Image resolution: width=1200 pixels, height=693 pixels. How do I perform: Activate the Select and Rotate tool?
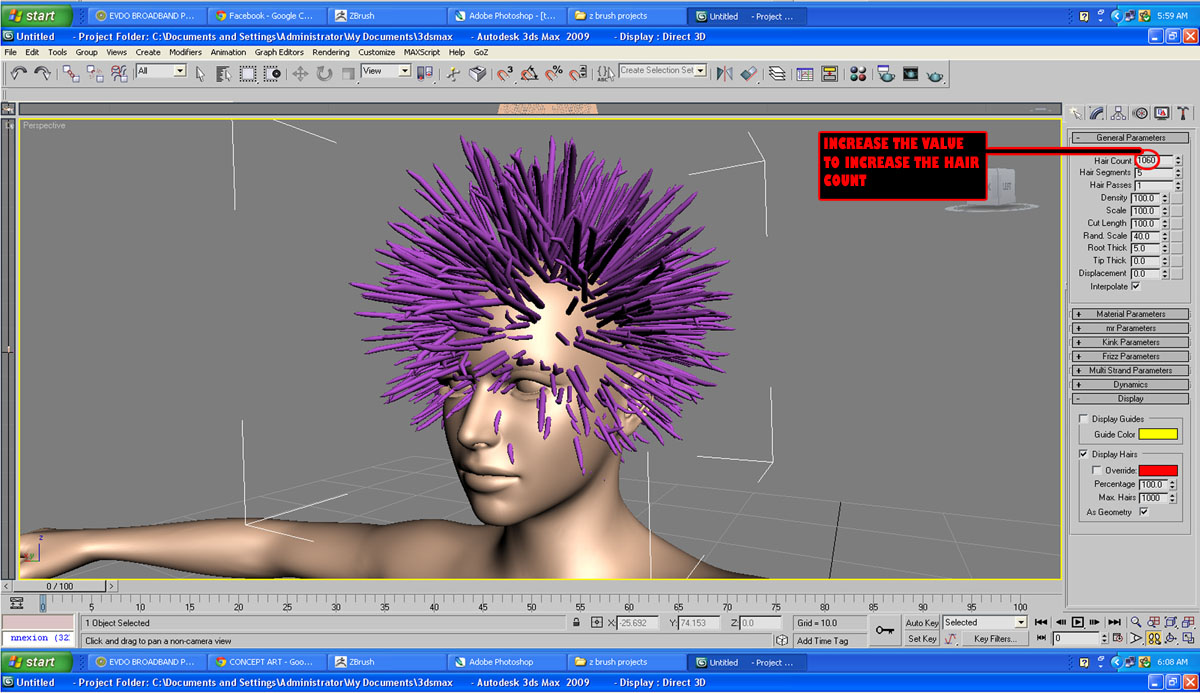[325, 74]
